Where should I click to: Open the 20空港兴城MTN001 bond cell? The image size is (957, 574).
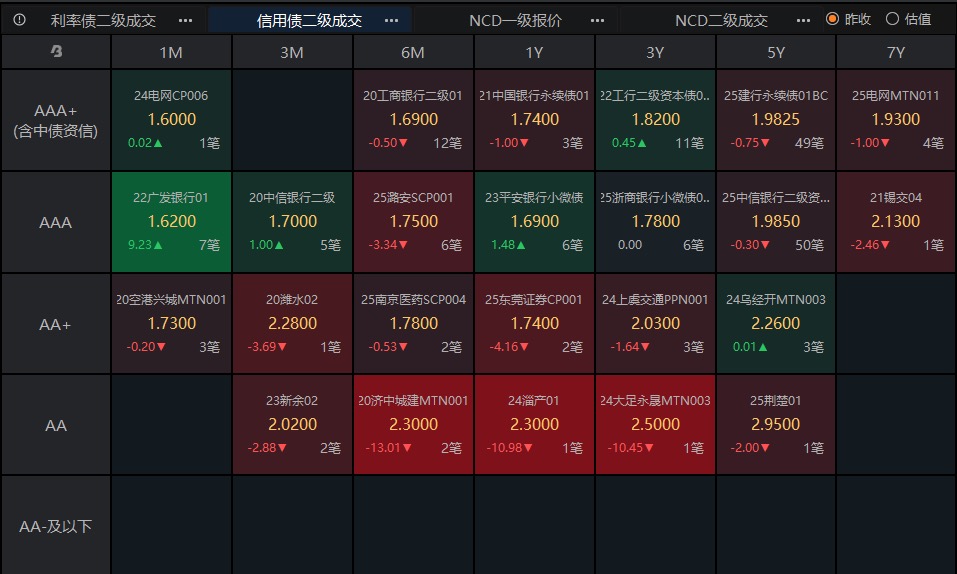point(171,324)
